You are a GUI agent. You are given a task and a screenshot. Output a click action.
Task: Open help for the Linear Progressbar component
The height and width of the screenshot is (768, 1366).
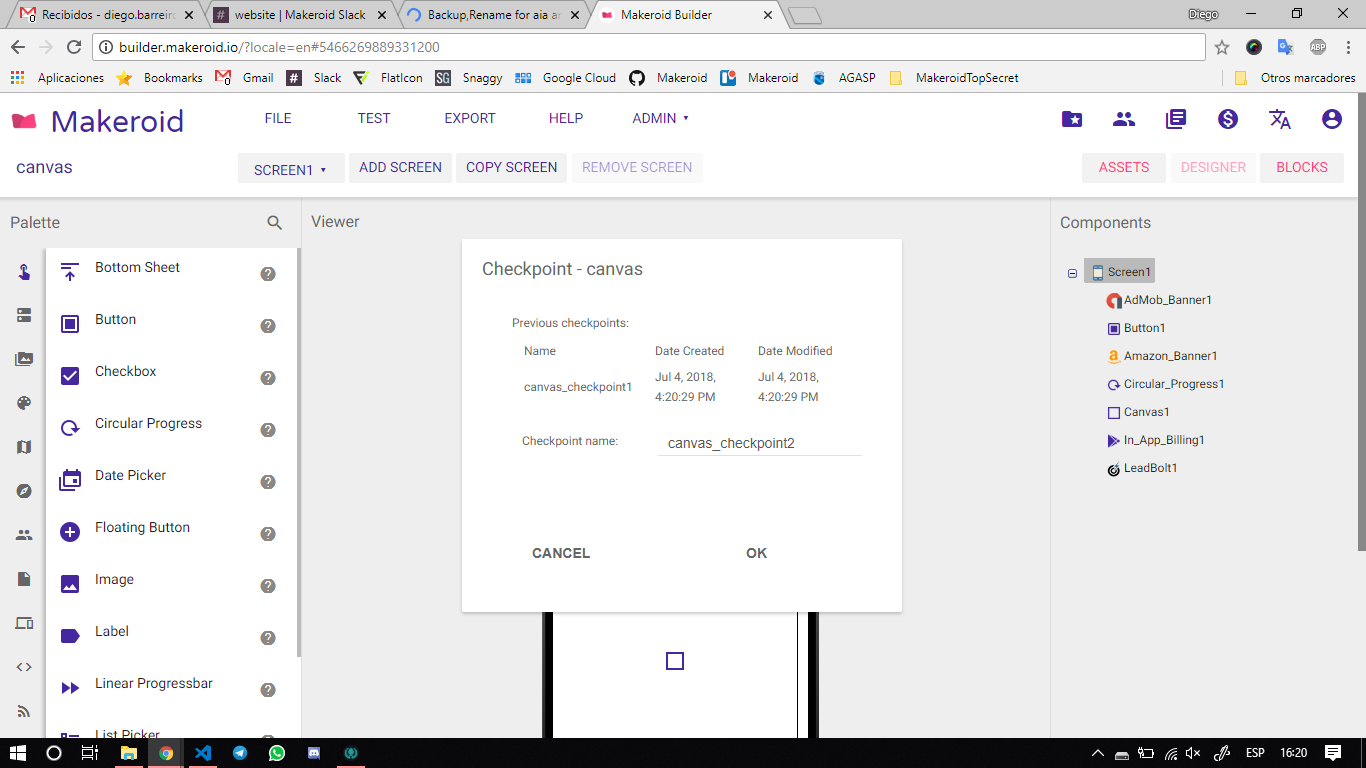[268, 690]
